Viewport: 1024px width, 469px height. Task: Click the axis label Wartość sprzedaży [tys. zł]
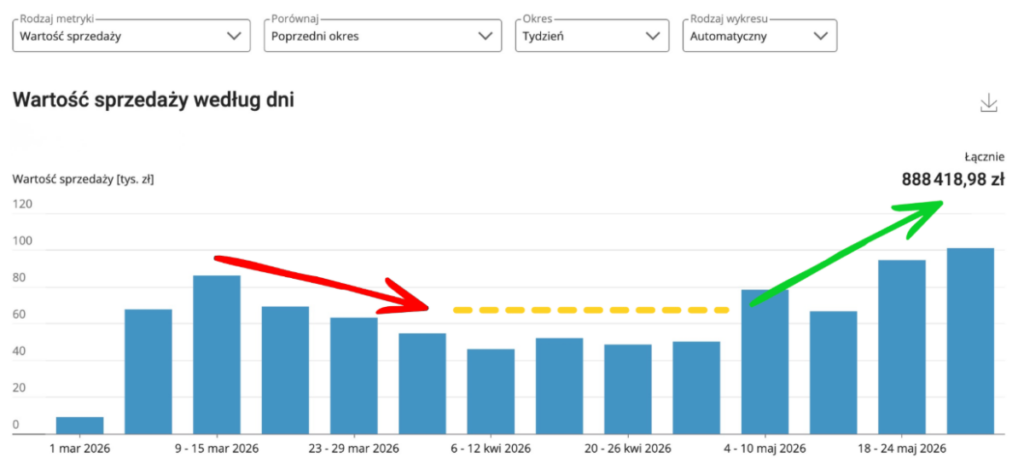pos(83,179)
